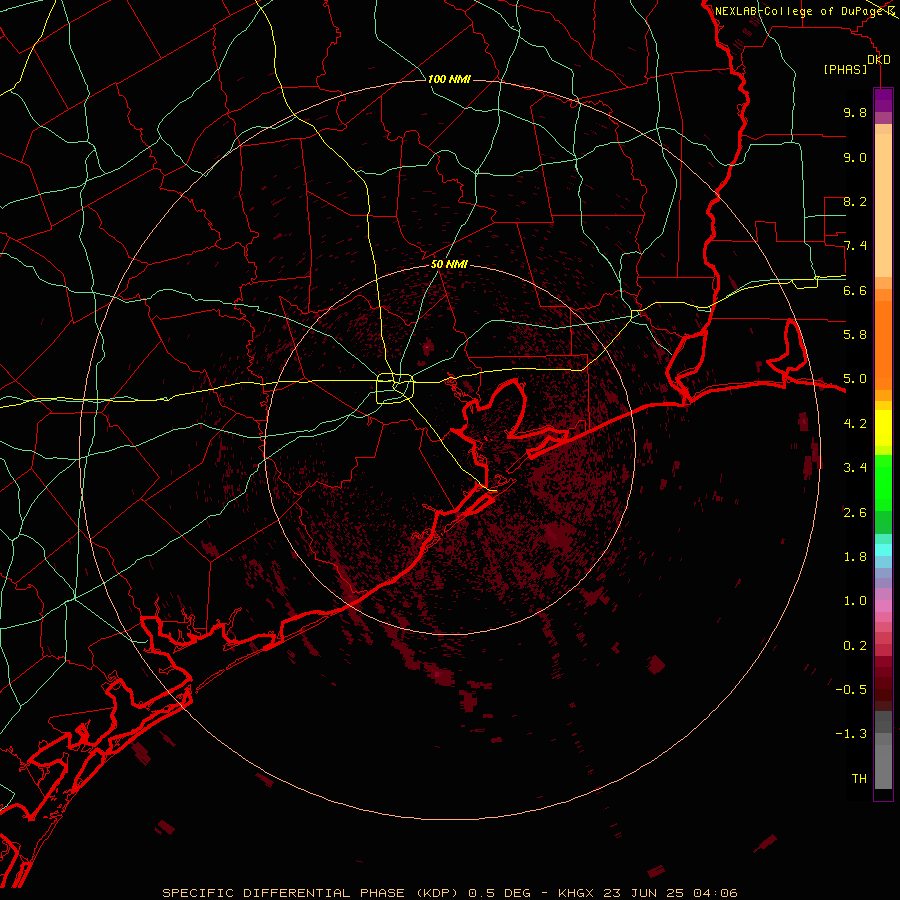This screenshot has height=900, width=900.
Task: Click the 1.0 value on the color scale
Action: (x=855, y=601)
